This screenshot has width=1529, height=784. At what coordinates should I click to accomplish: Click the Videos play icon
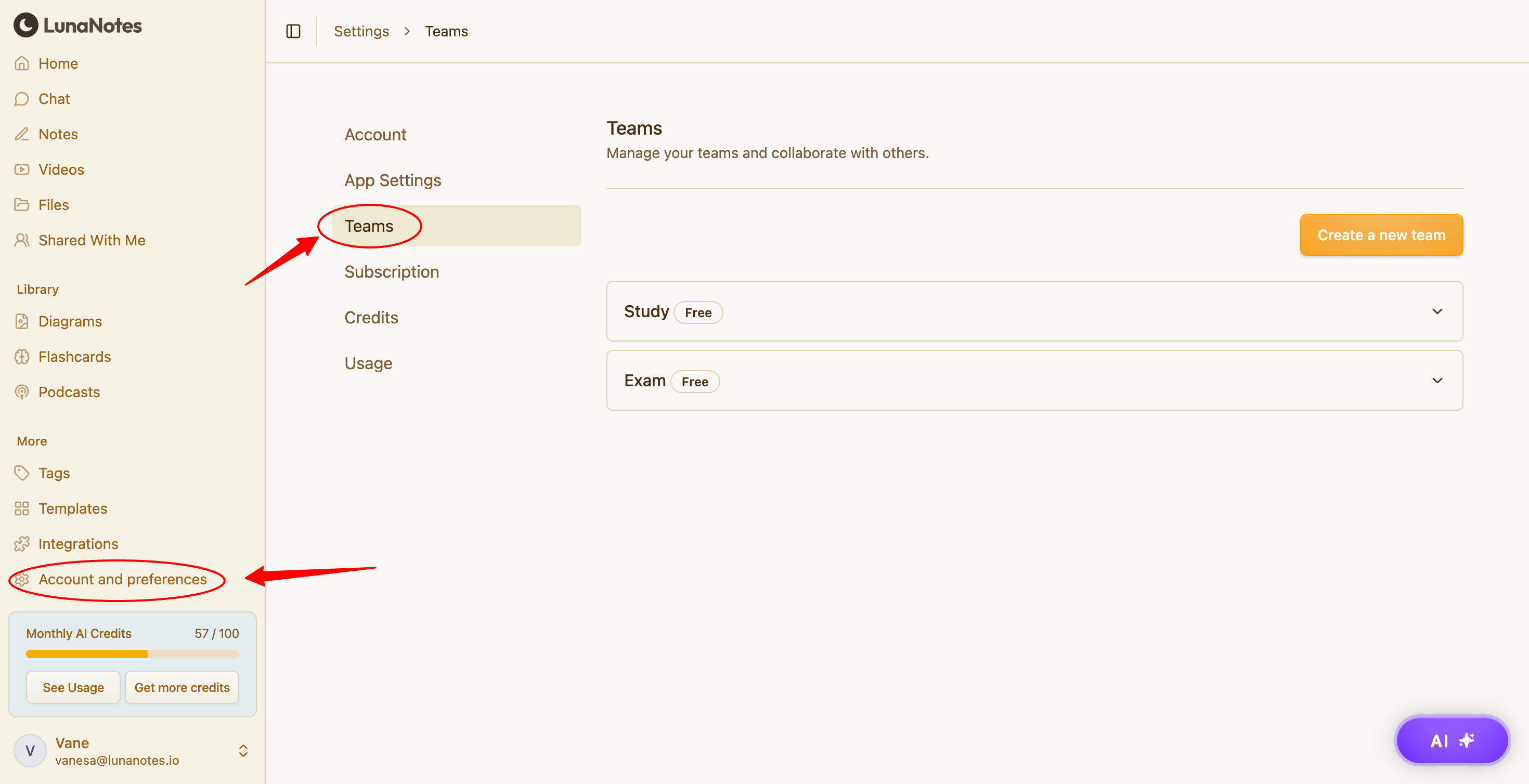pos(22,169)
